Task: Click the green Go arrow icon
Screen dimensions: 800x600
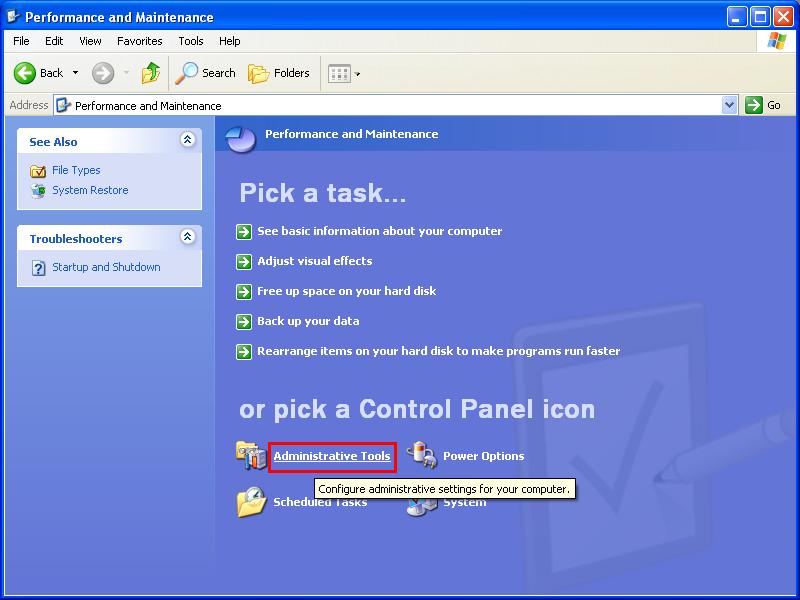Action: [754, 105]
